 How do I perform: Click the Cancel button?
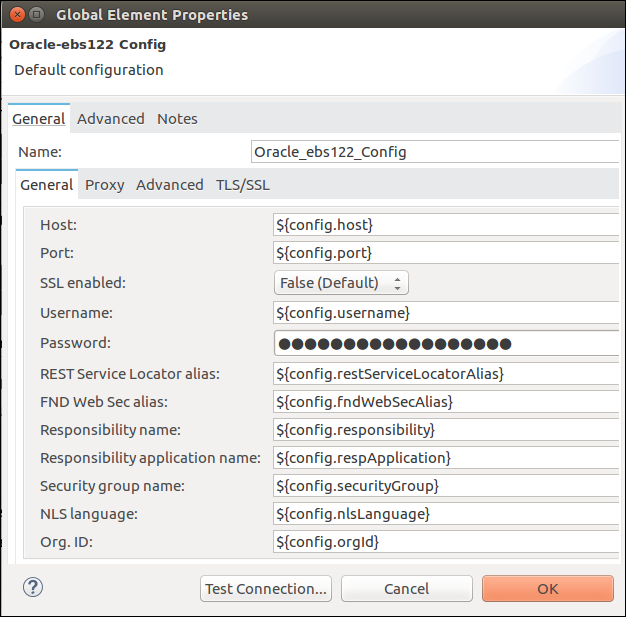point(406,589)
